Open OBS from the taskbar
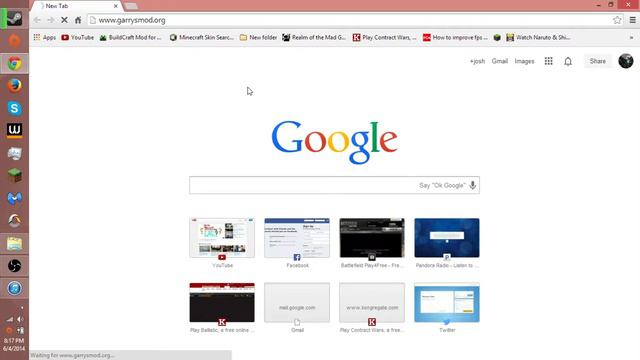 [x=14, y=266]
